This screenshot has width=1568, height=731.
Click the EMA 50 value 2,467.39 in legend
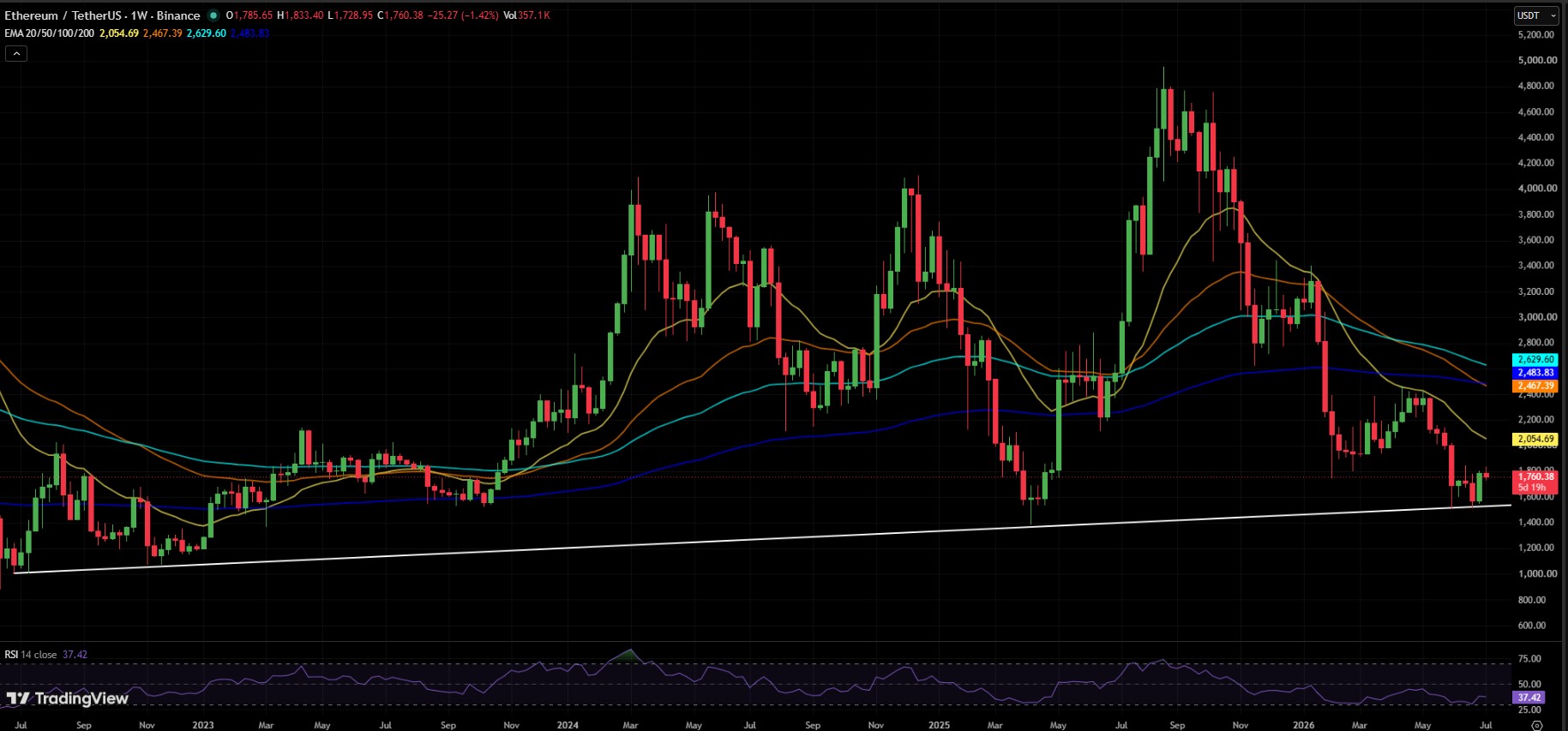pyautogui.click(x=163, y=33)
